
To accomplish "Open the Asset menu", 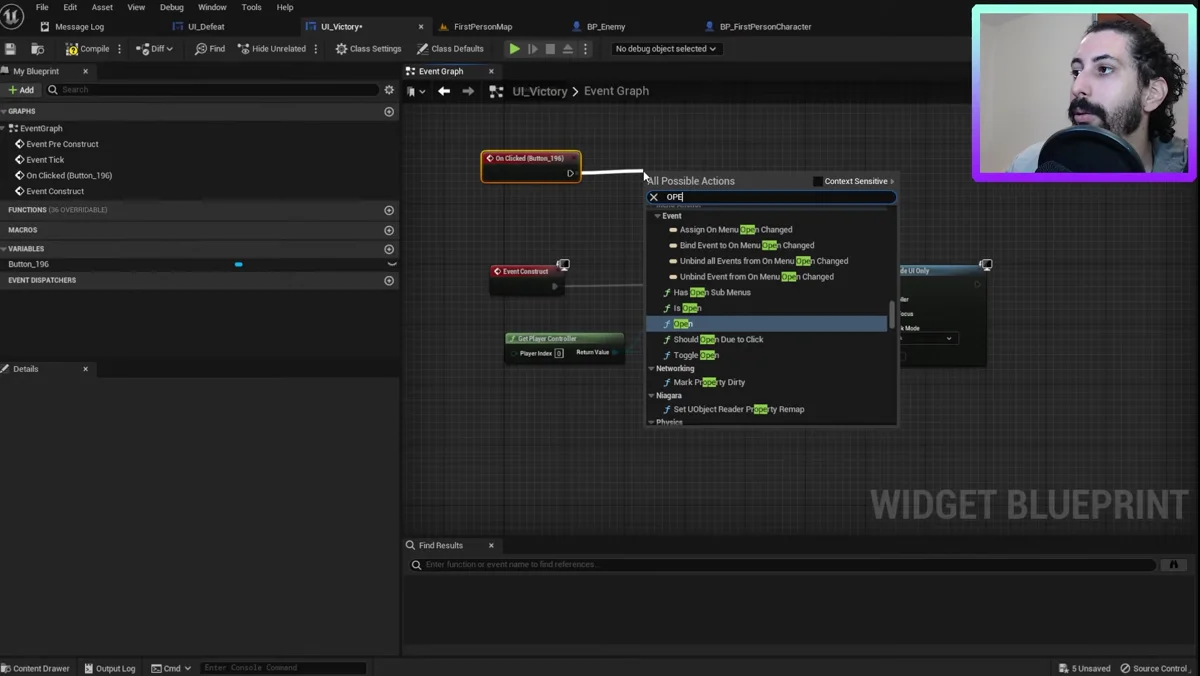I will pos(102,7).
